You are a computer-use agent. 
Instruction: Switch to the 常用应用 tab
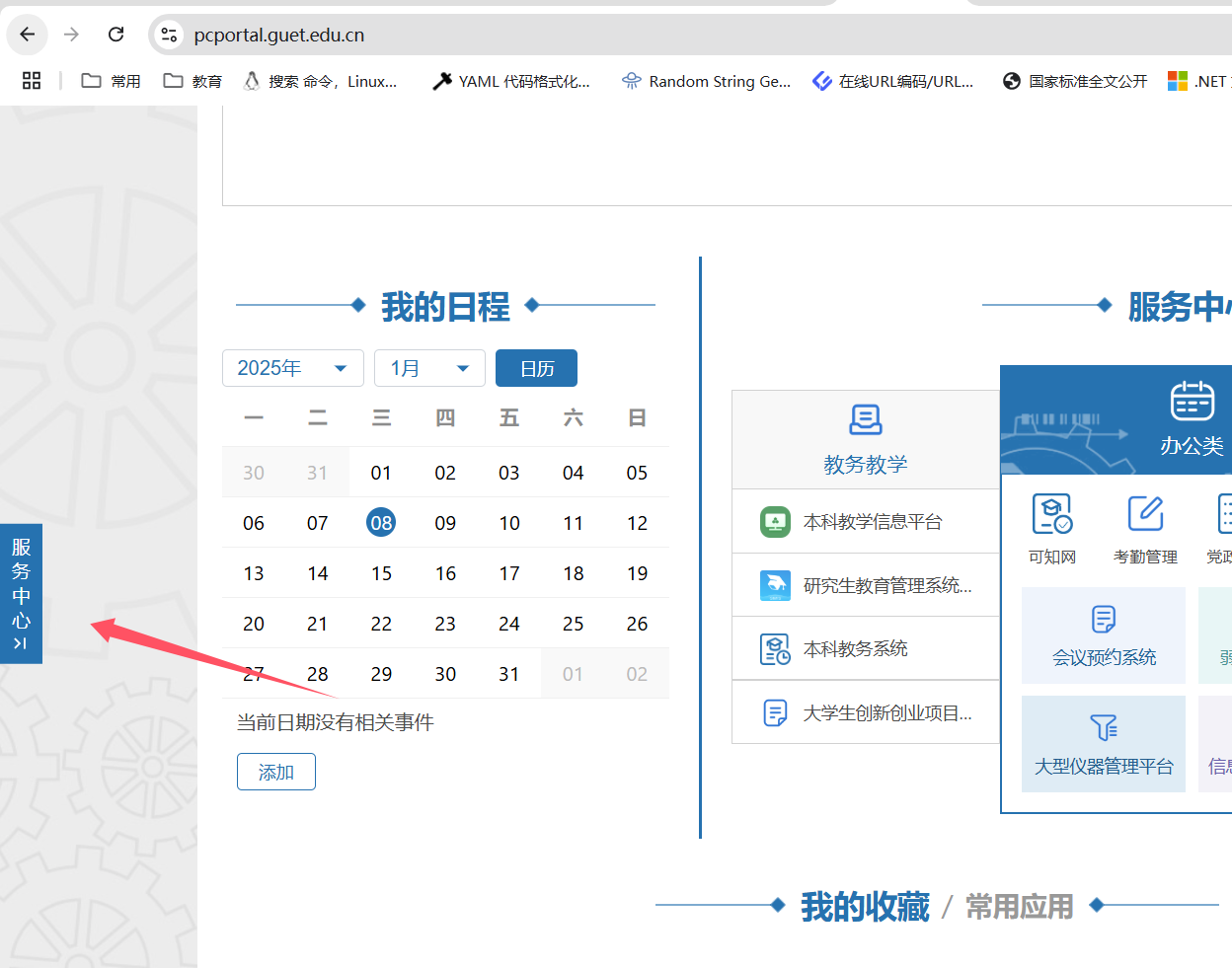tap(1019, 906)
